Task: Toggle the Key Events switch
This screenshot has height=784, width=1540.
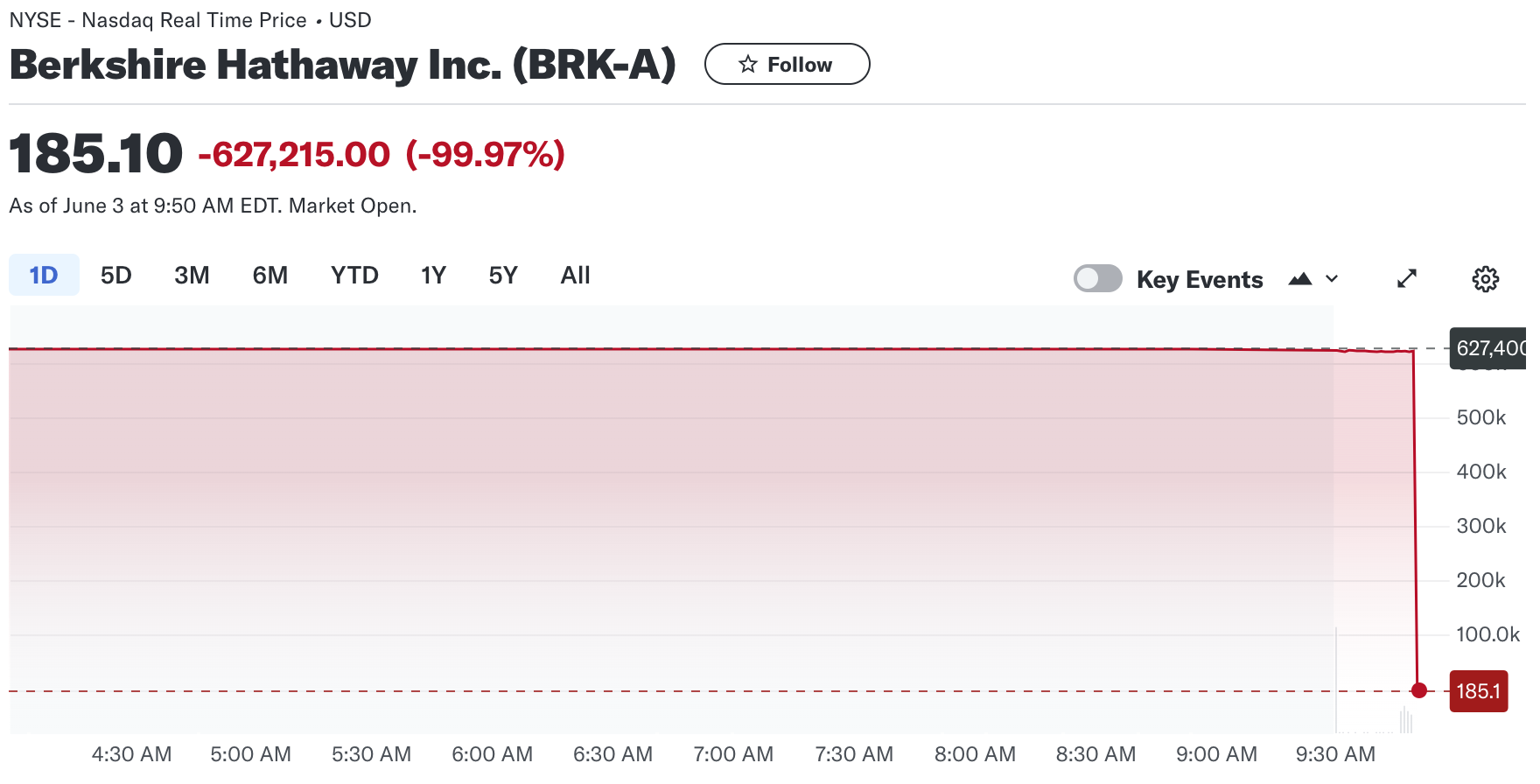Action: [x=1098, y=278]
